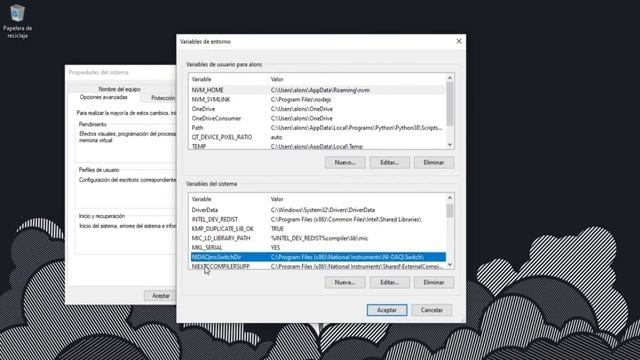Select the MIC_LD_LIBRARY_PATH variable row
Viewport: 640px width, 360px height.
[318, 238]
